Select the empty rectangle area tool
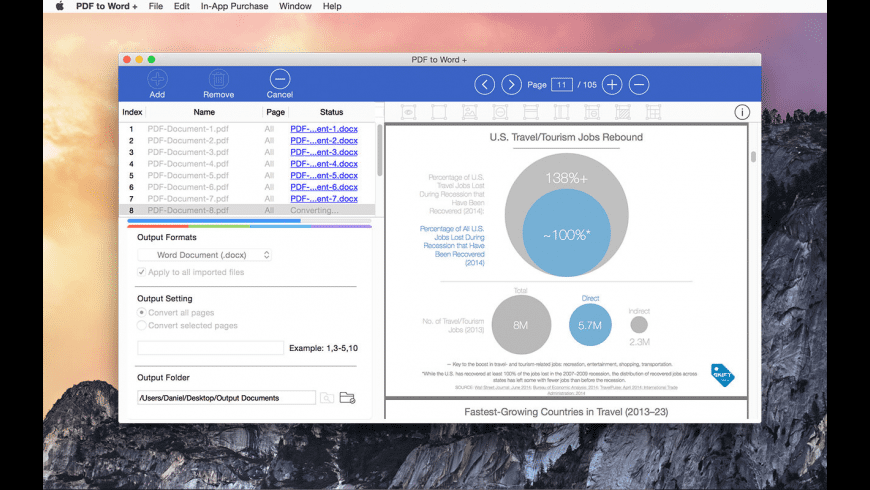Screen dimensions: 870x490 tap(439, 112)
